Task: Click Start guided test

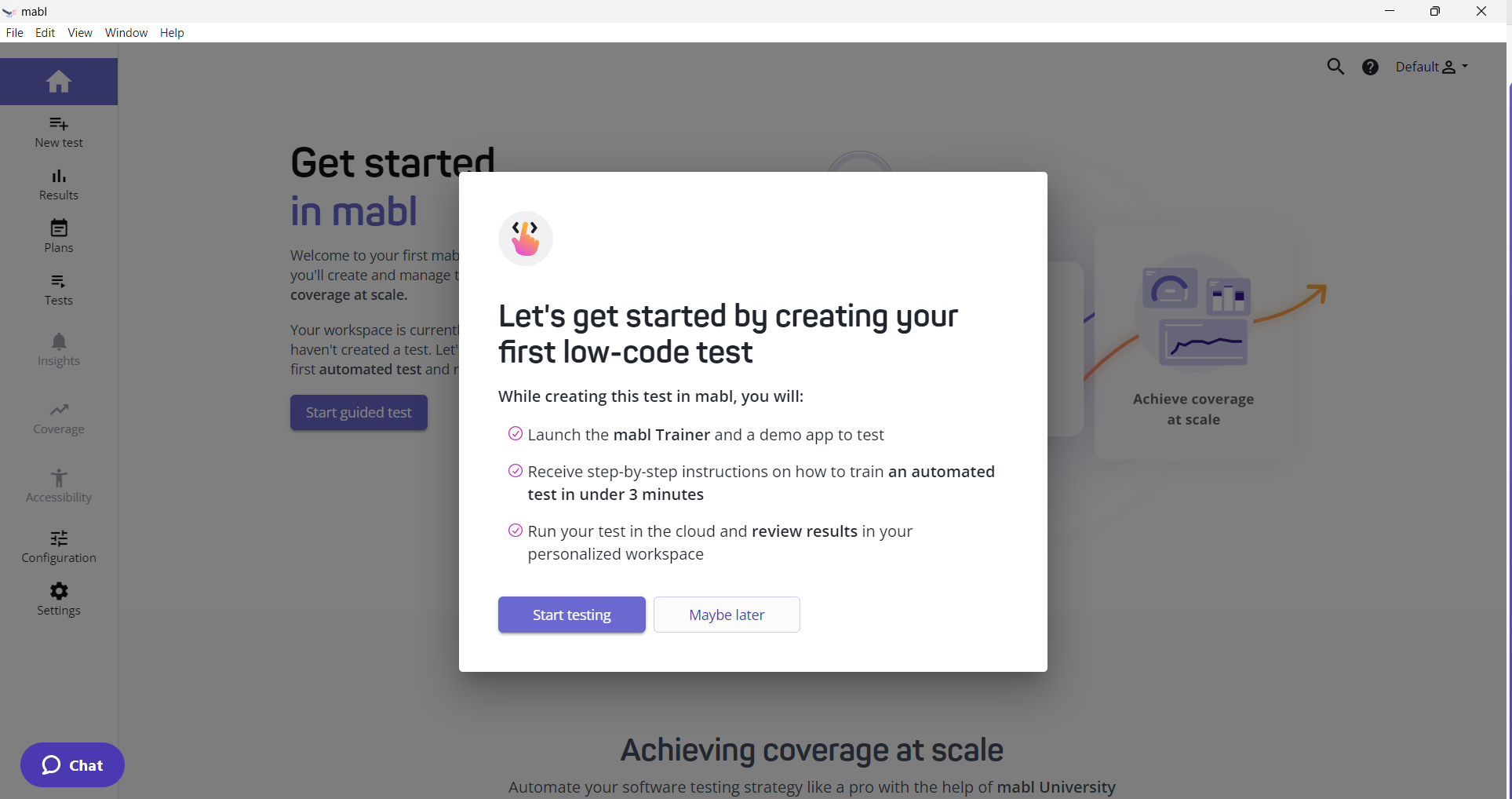Action: click(359, 412)
